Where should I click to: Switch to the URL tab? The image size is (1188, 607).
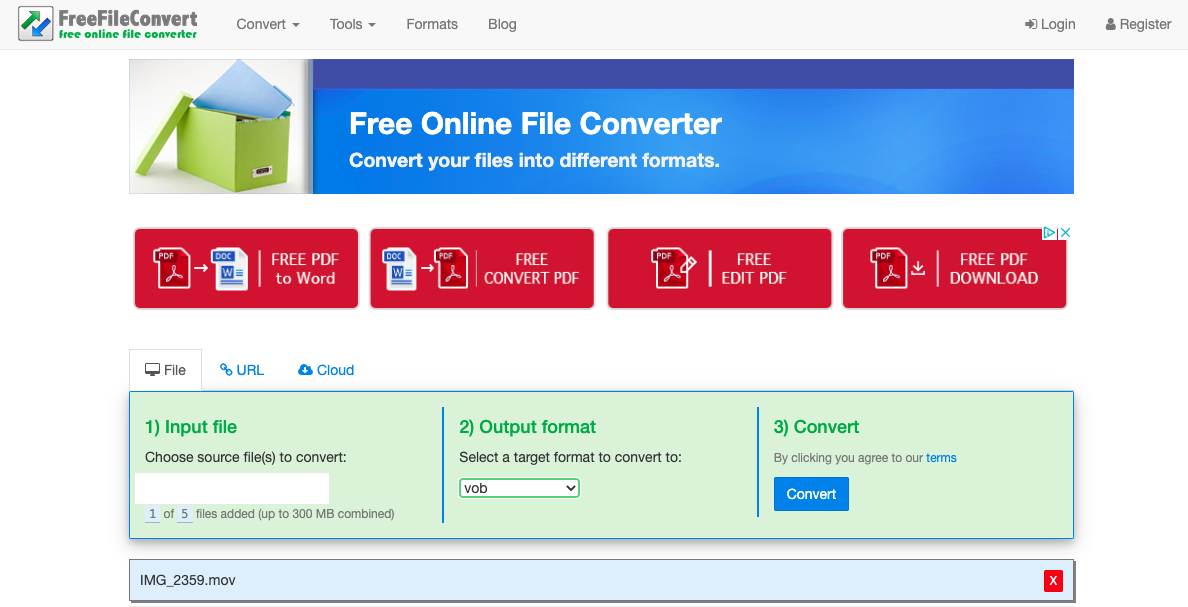242,370
